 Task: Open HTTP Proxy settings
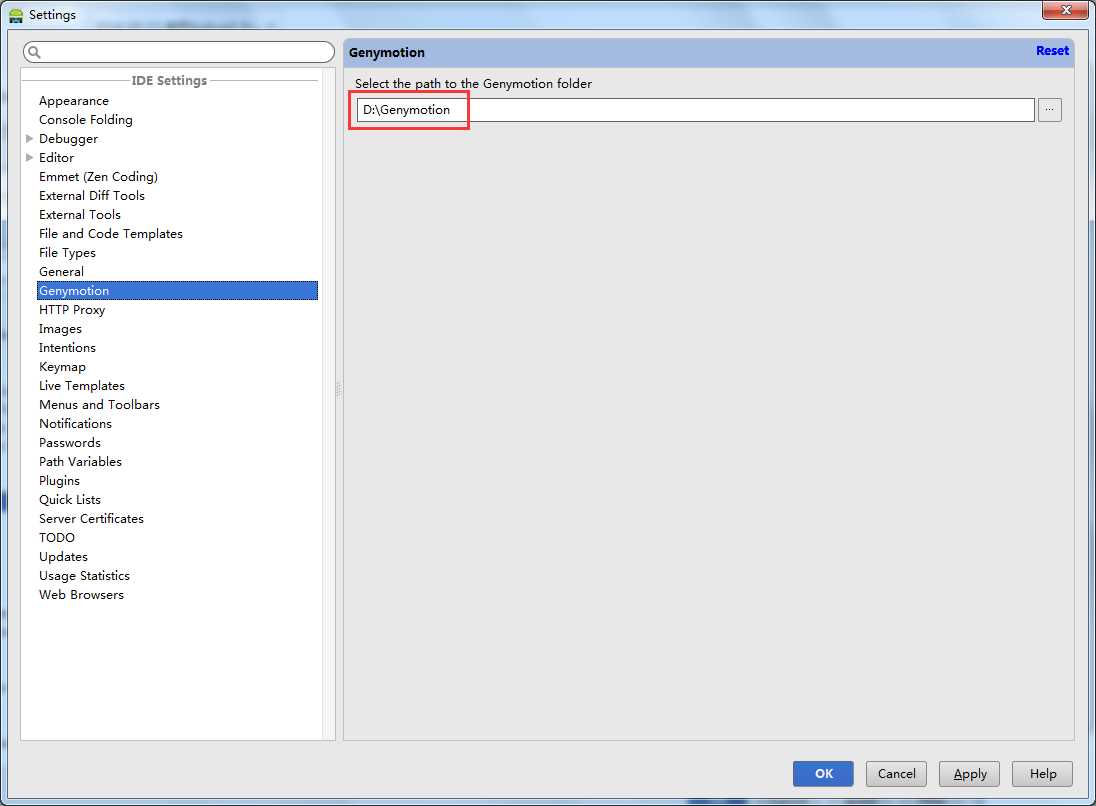tap(72, 310)
